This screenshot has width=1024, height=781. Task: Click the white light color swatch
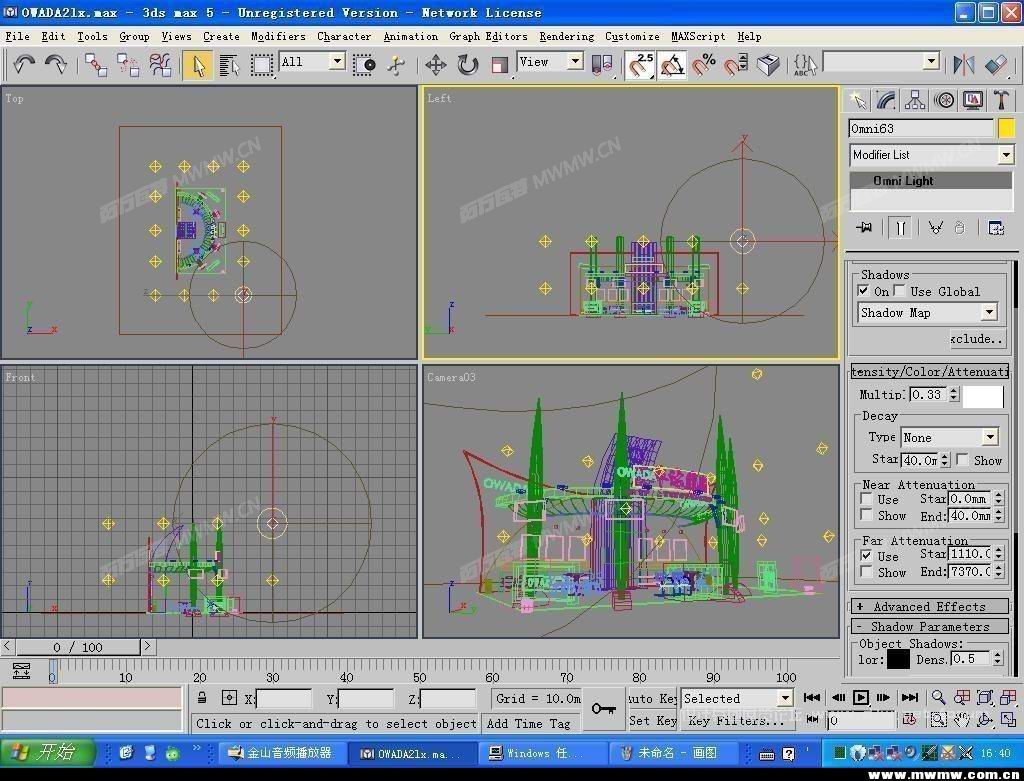(984, 396)
